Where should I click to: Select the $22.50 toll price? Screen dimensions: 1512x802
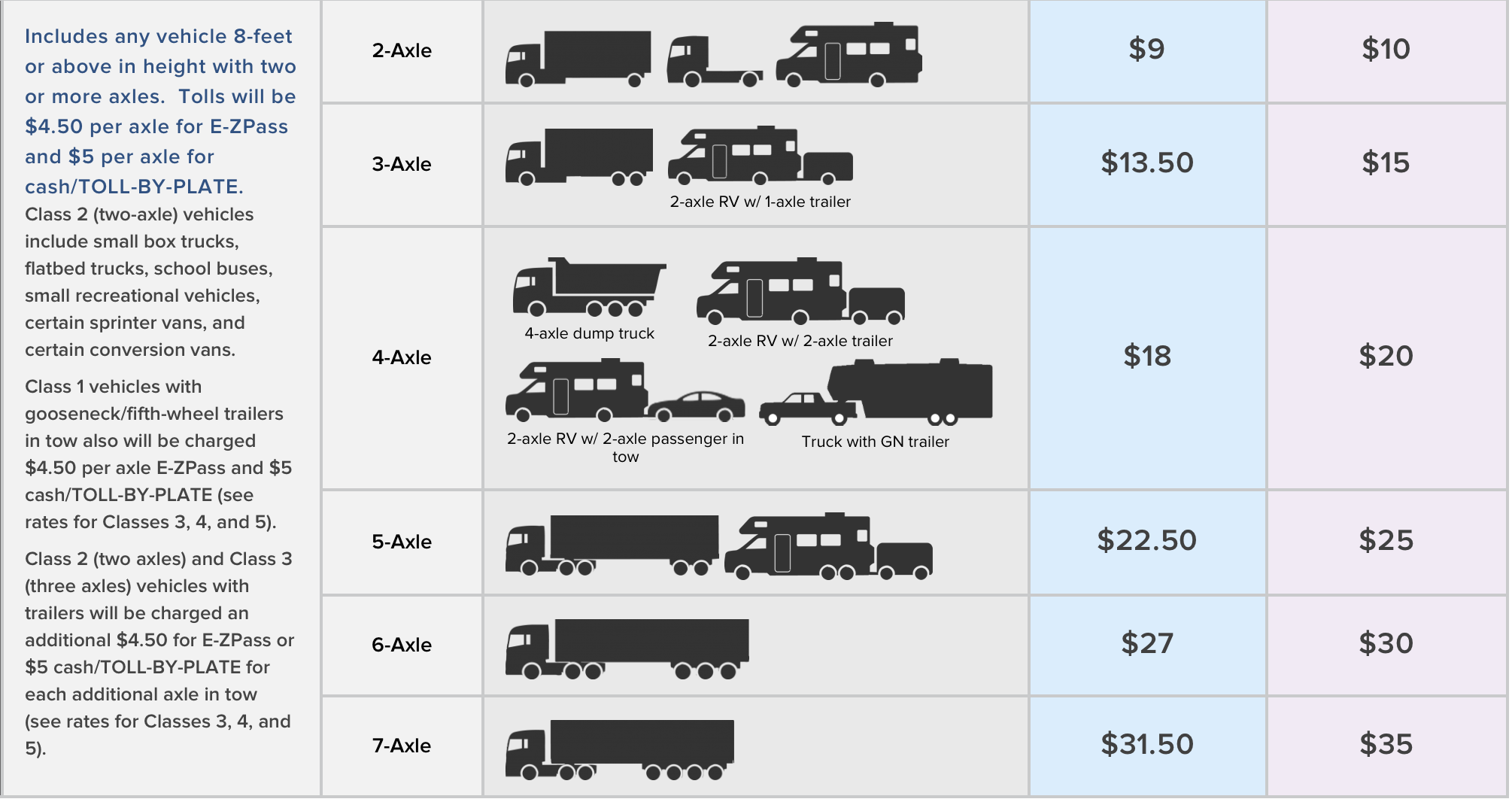click(x=1146, y=540)
